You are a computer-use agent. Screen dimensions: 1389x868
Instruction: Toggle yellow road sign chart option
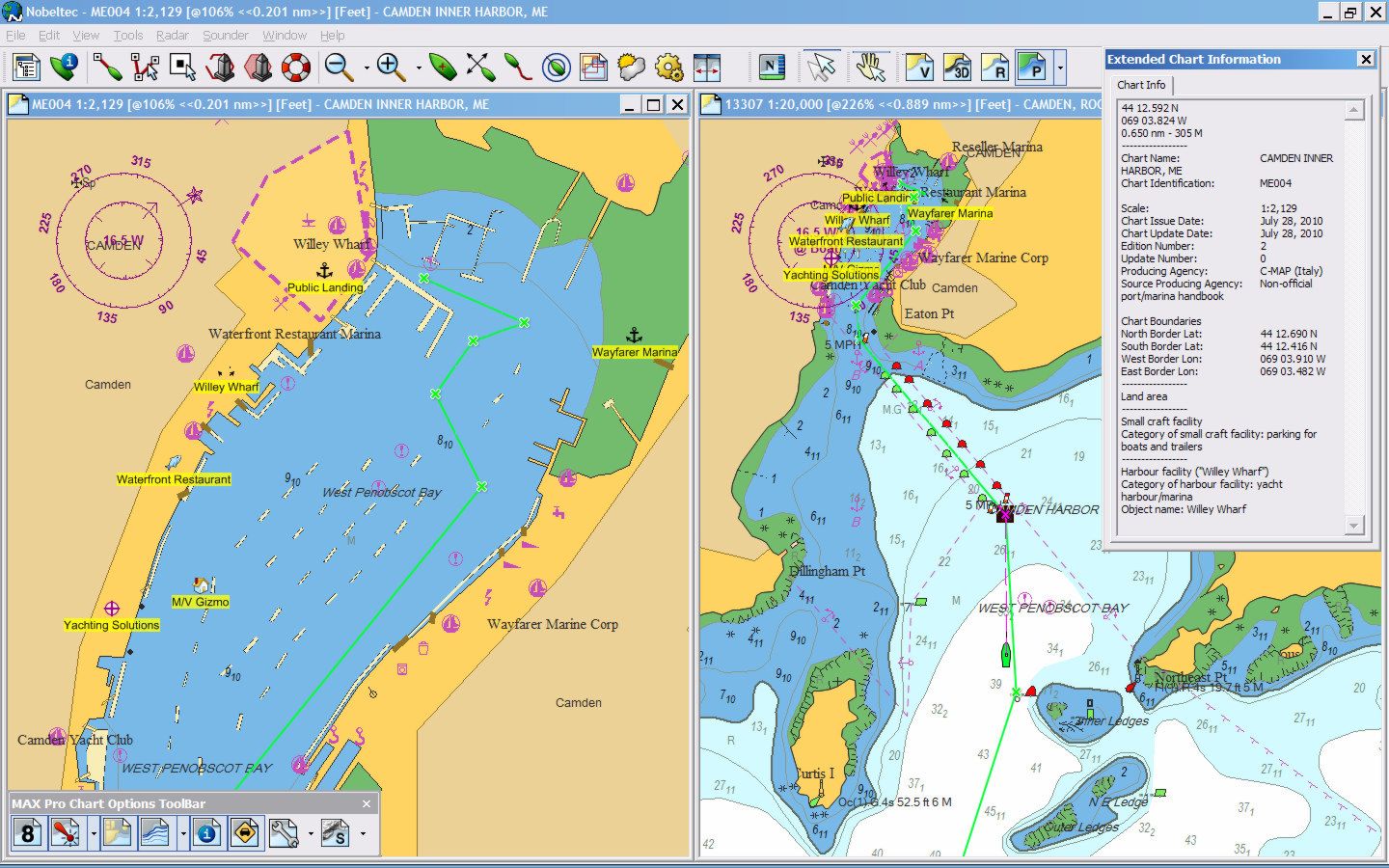245,833
